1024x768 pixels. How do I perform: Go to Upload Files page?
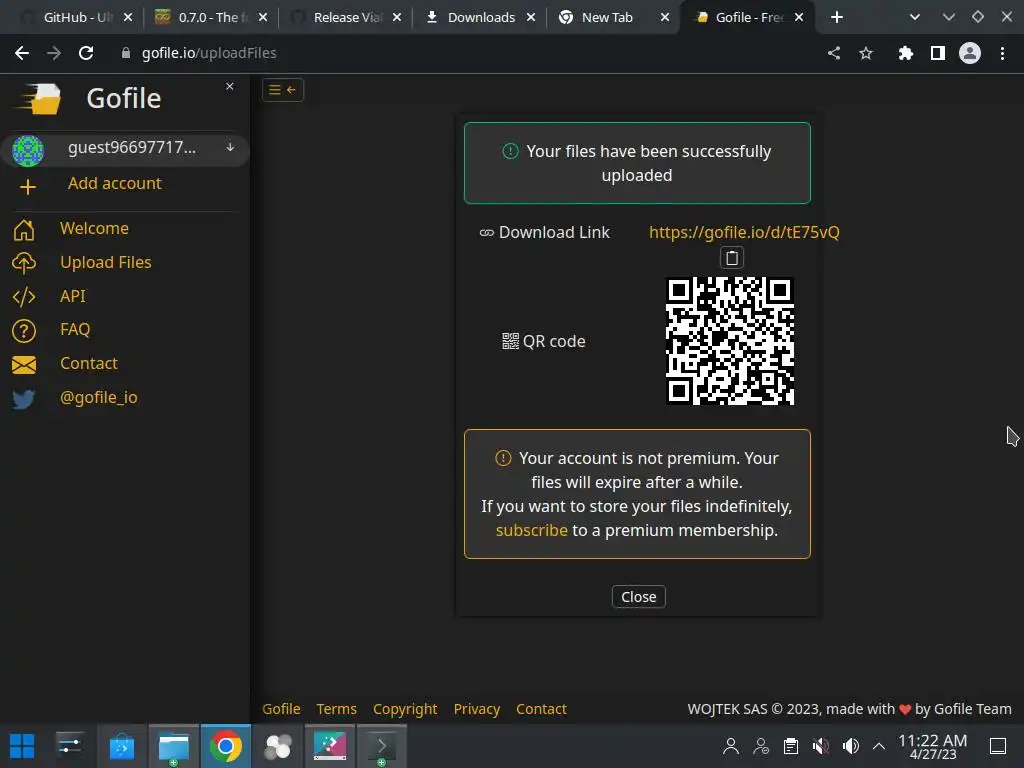(x=106, y=263)
